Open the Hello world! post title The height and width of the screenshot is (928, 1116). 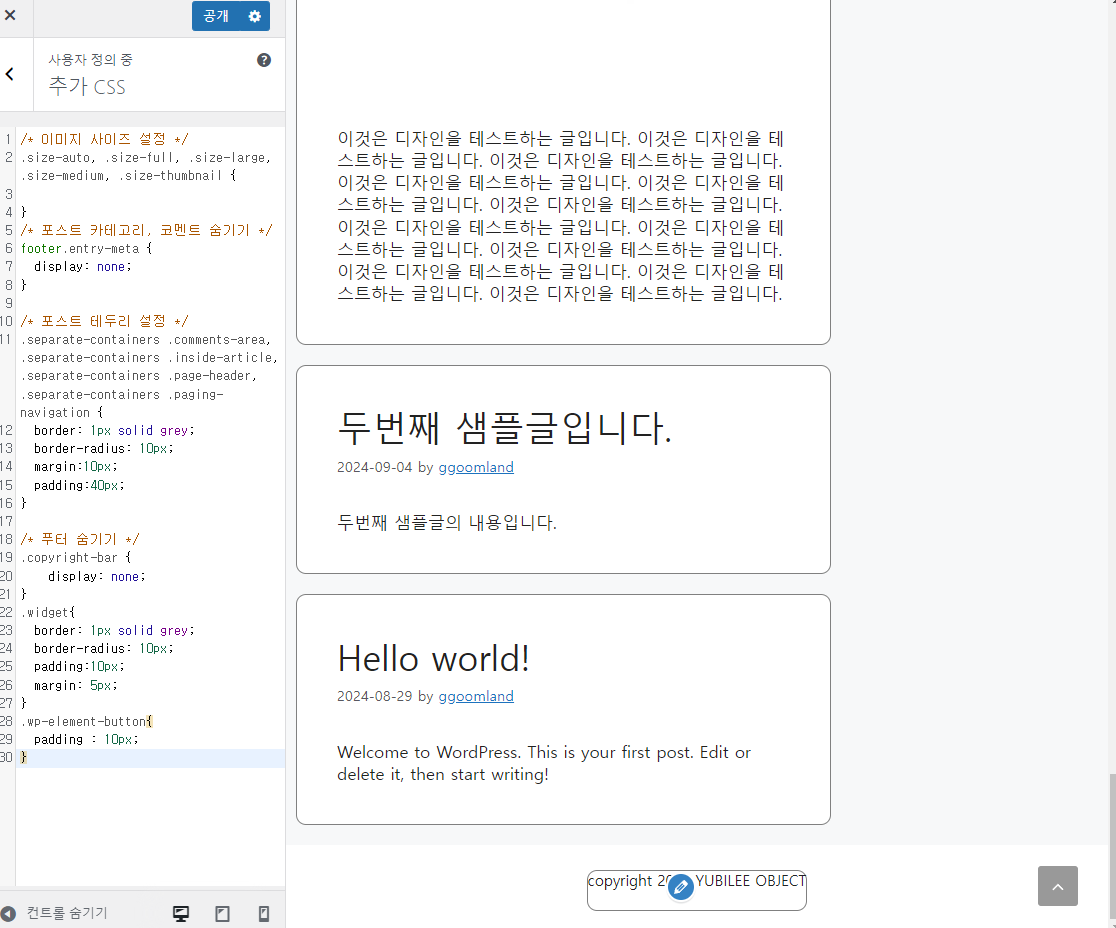(x=433, y=658)
